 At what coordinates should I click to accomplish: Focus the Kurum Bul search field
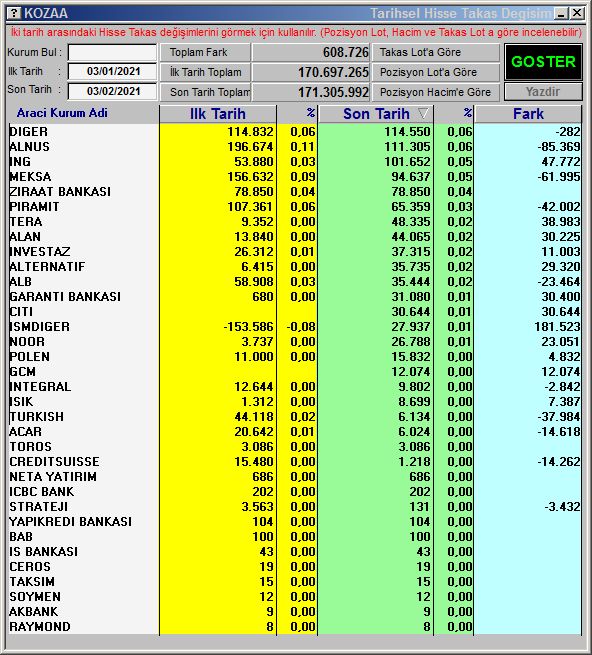112,53
